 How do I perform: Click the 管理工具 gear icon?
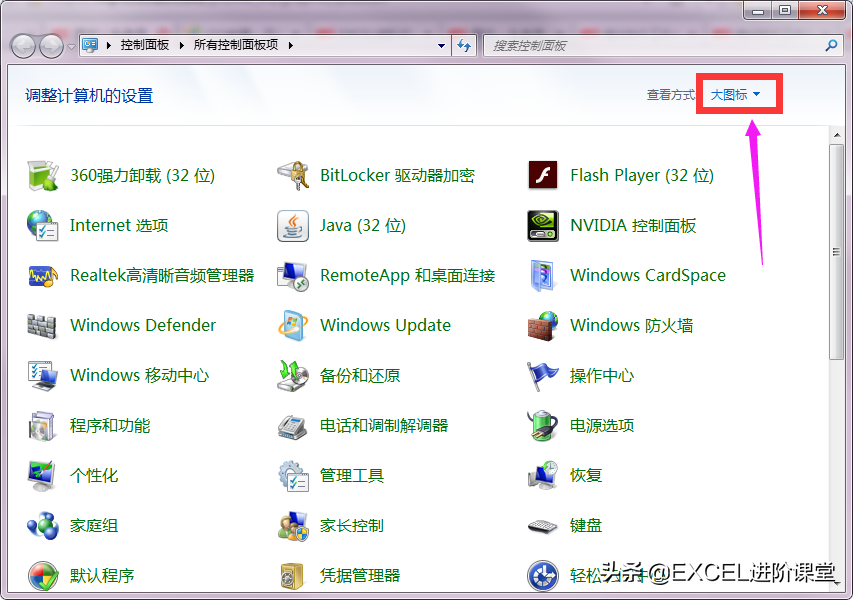tap(293, 475)
